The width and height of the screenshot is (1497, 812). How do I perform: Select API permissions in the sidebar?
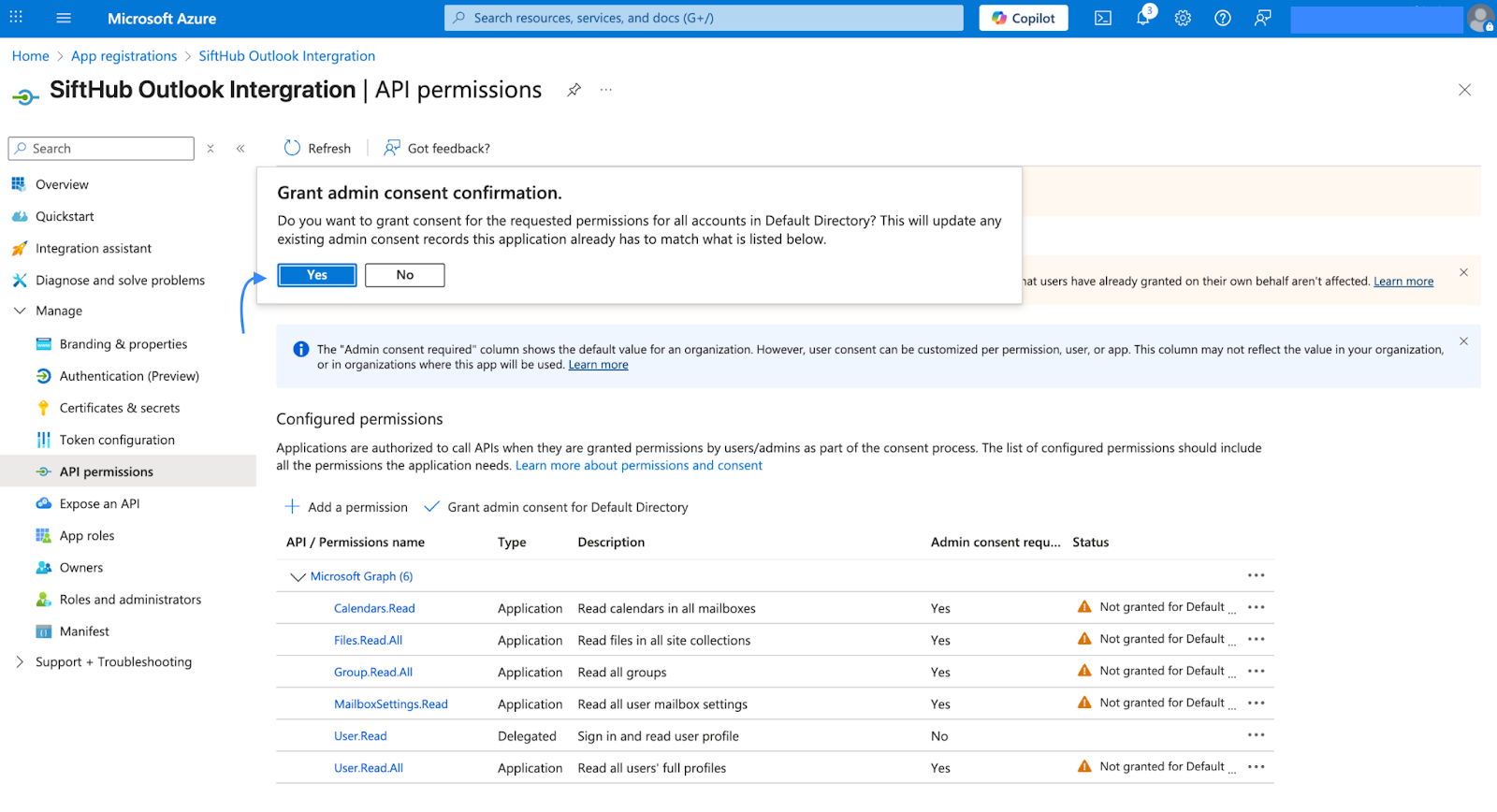[128, 471]
